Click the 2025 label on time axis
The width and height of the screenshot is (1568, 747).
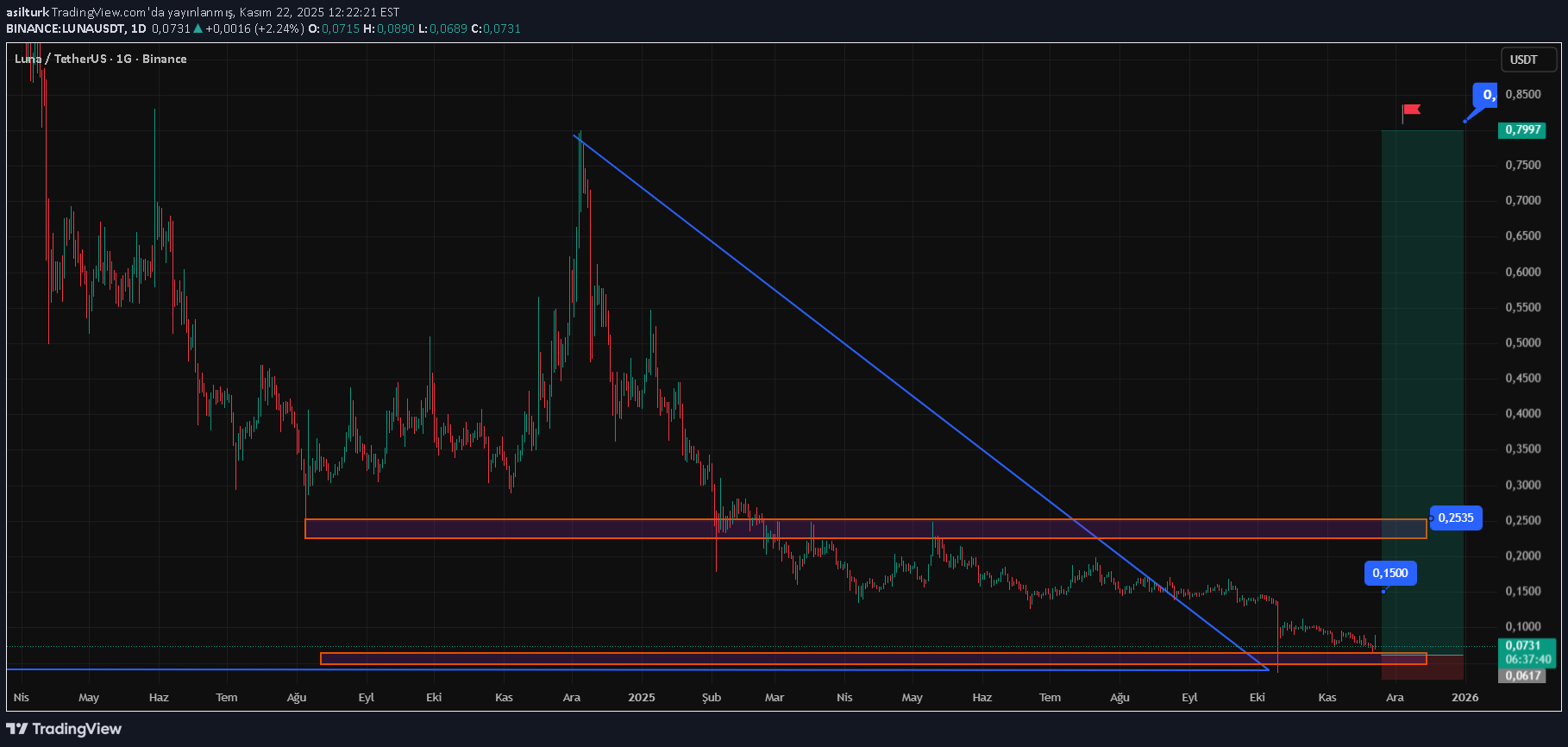pos(641,697)
